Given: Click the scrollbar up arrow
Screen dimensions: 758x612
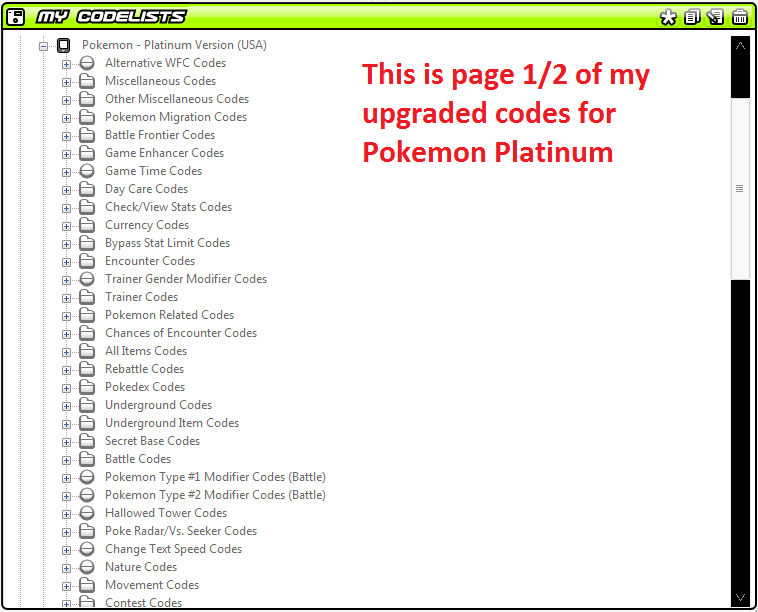Looking at the screenshot, I should (740, 46).
